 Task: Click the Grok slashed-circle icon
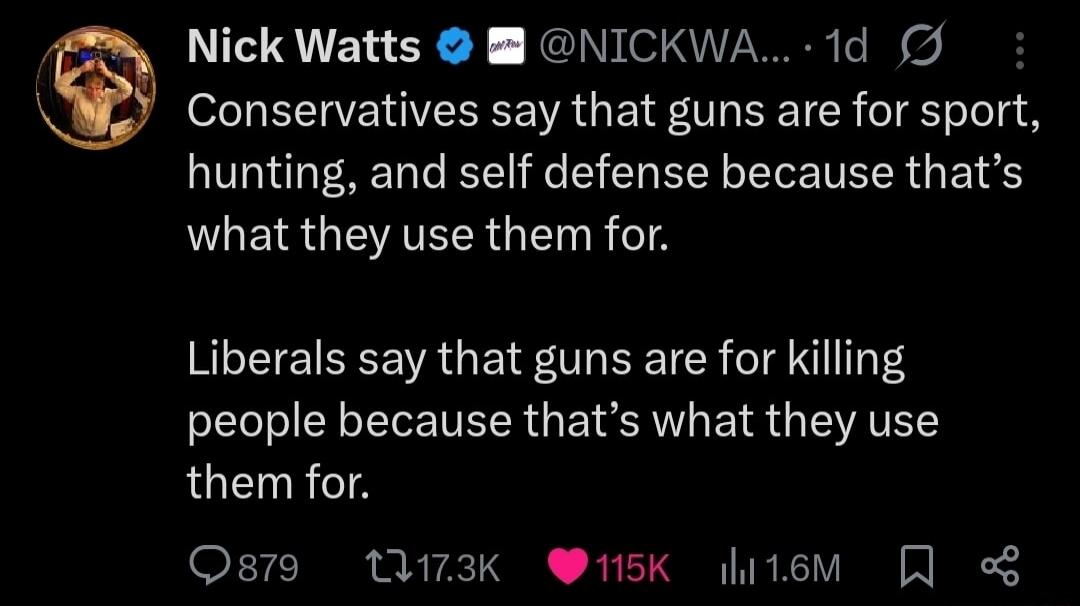(920, 45)
